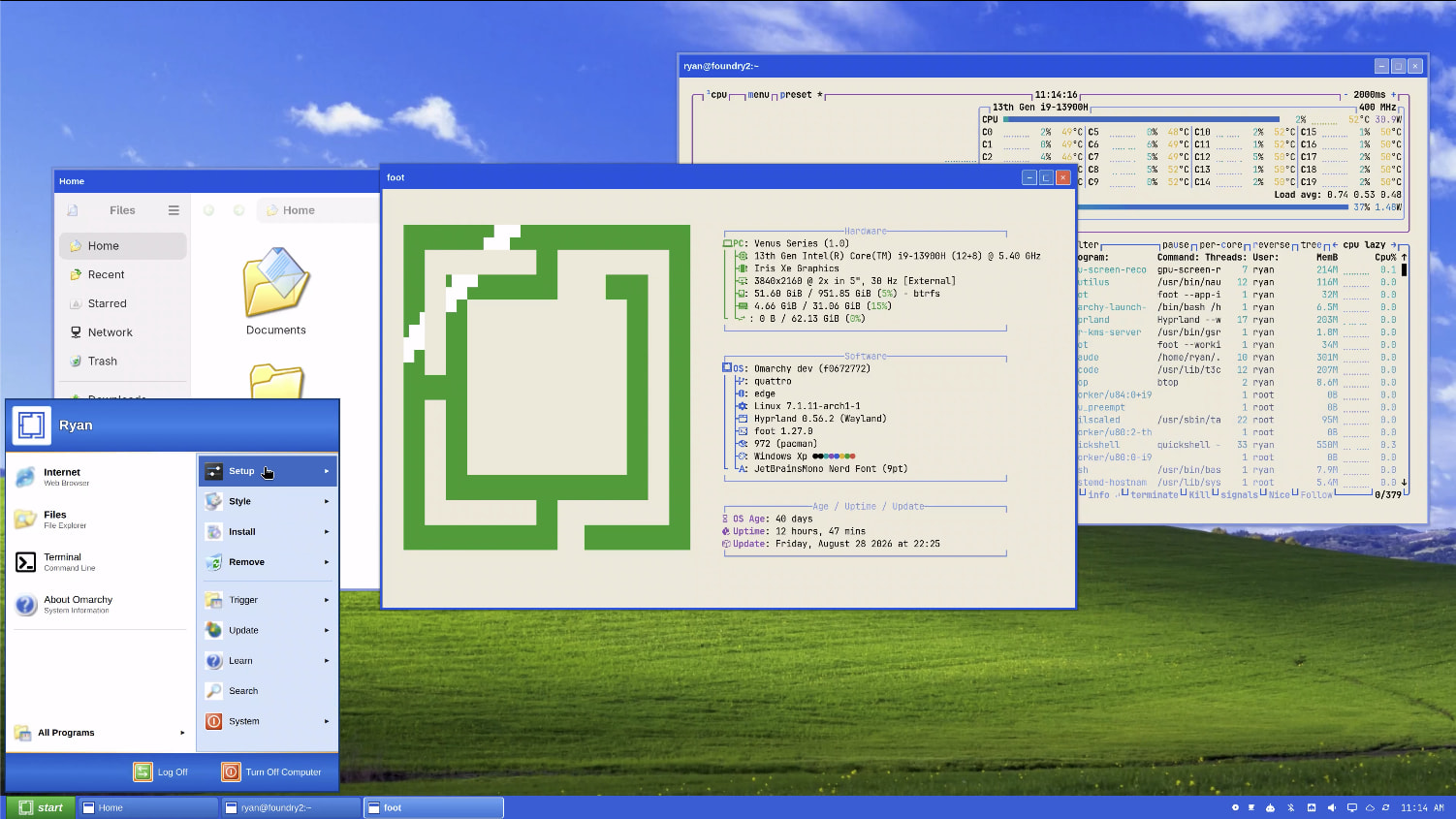The width and height of the screenshot is (1456, 819).
Task: Click btop 'terminate' process action
Action: coord(1154,495)
